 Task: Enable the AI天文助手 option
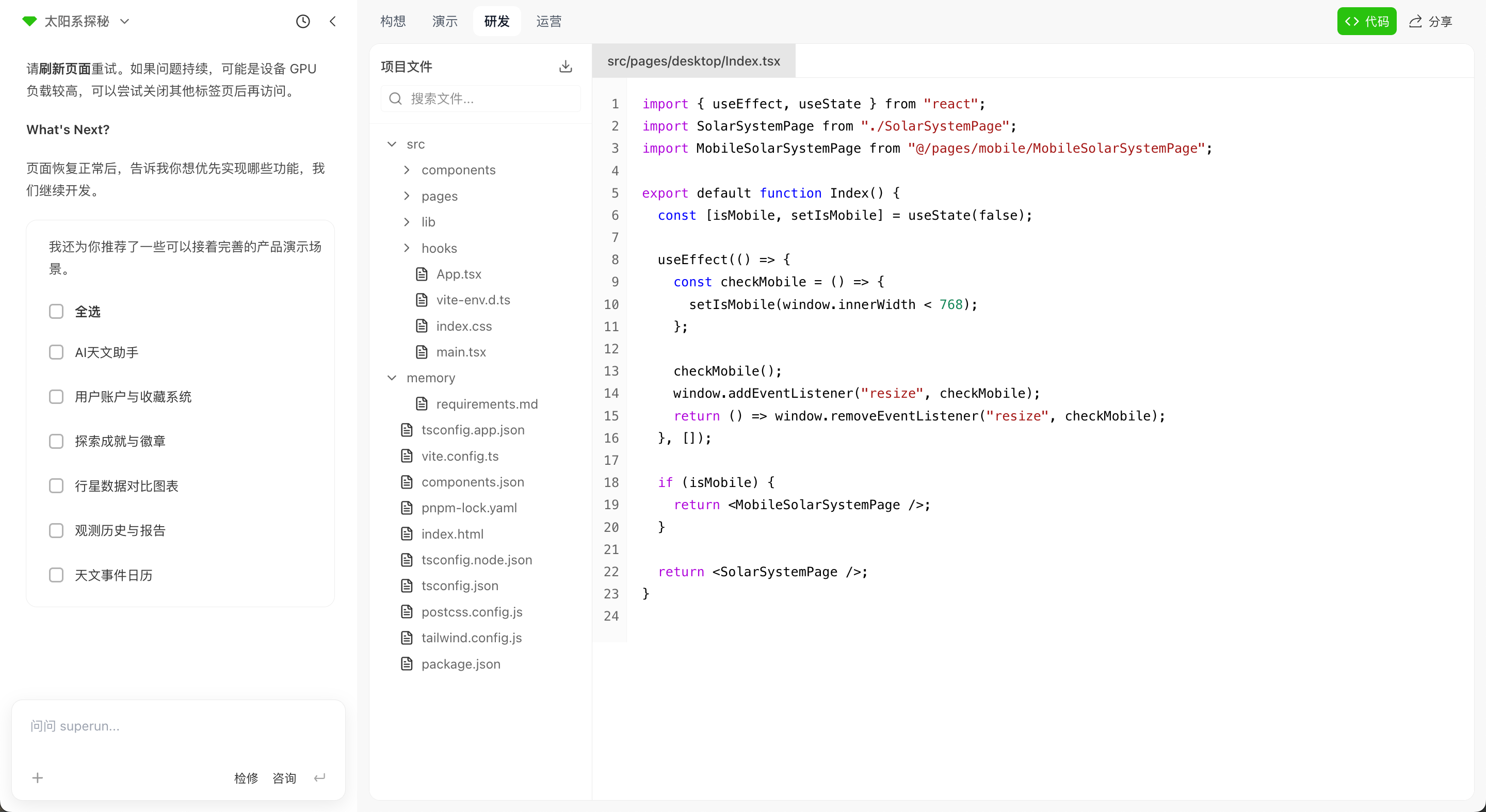click(x=56, y=352)
